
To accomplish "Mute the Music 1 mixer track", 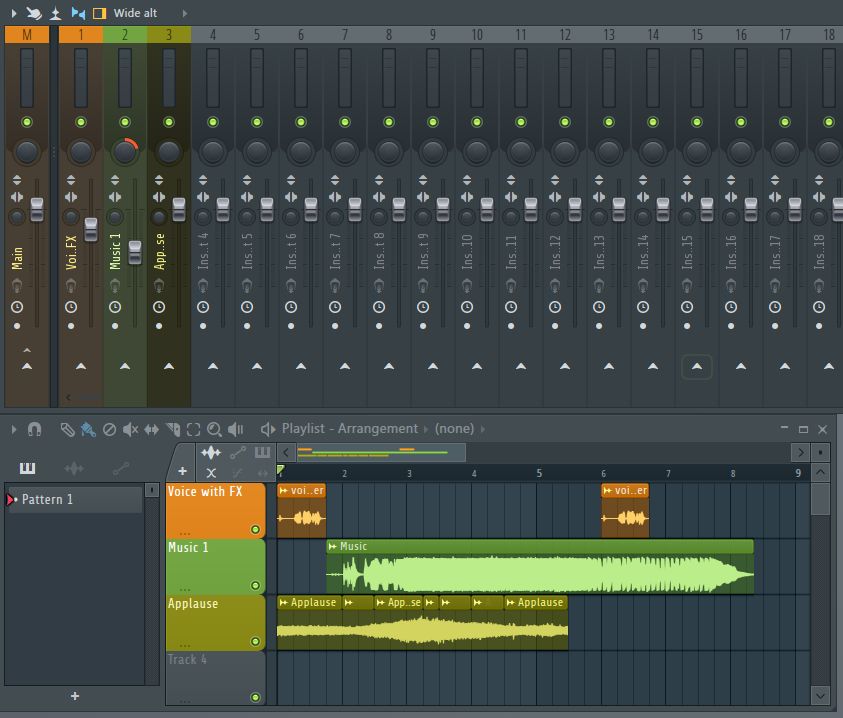I will [125, 122].
